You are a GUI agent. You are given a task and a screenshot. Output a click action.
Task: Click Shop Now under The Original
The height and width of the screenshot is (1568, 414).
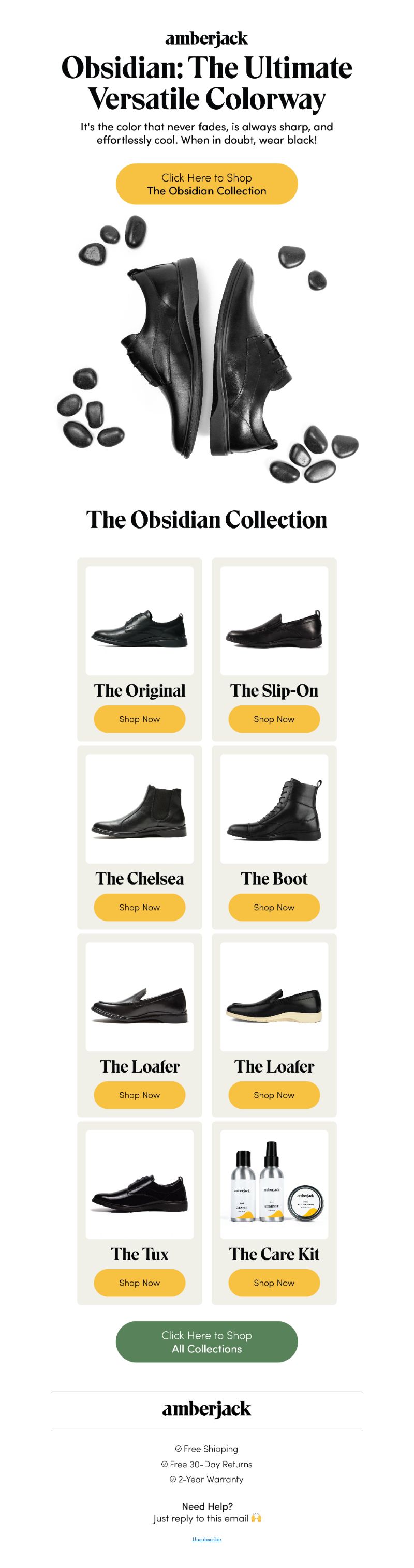point(139,719)
